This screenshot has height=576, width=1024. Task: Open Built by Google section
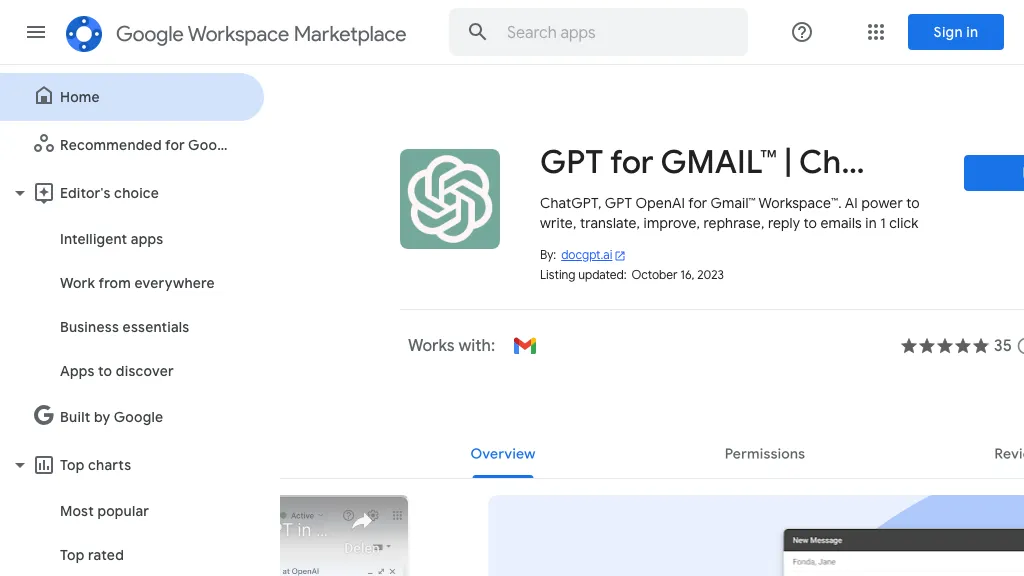[x=111, y=417]
